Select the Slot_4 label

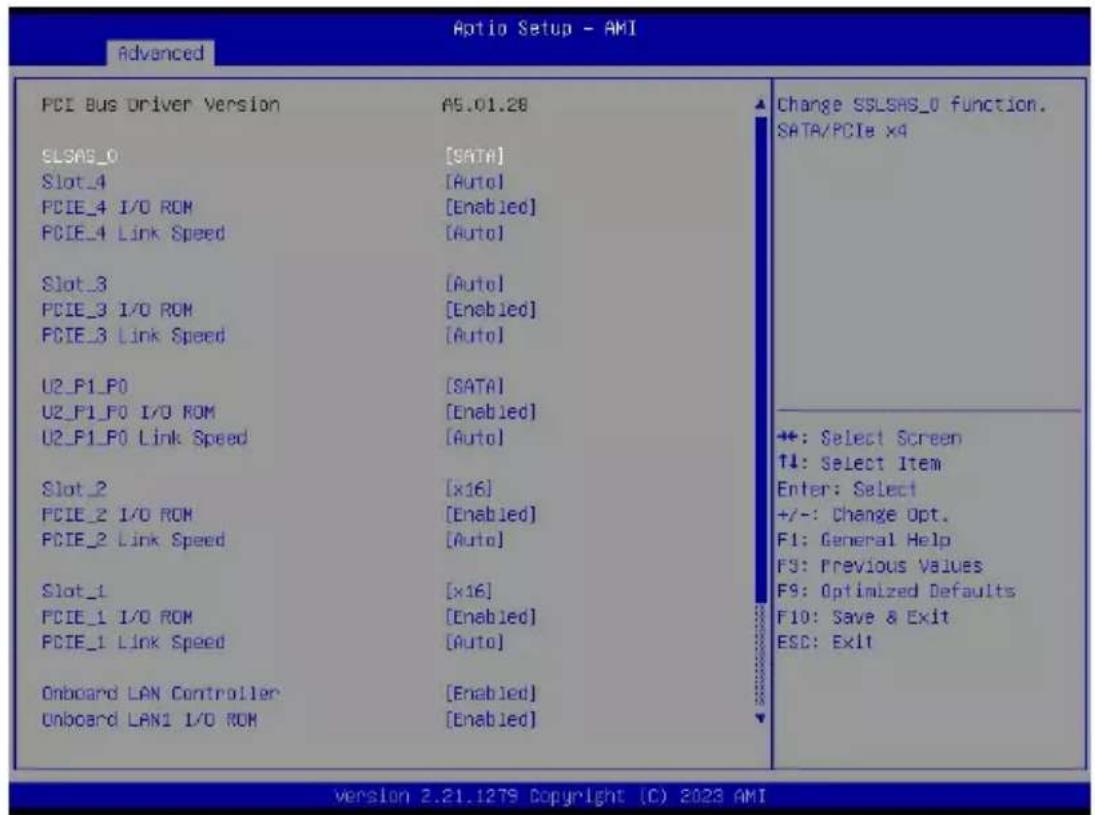(74, 182)
